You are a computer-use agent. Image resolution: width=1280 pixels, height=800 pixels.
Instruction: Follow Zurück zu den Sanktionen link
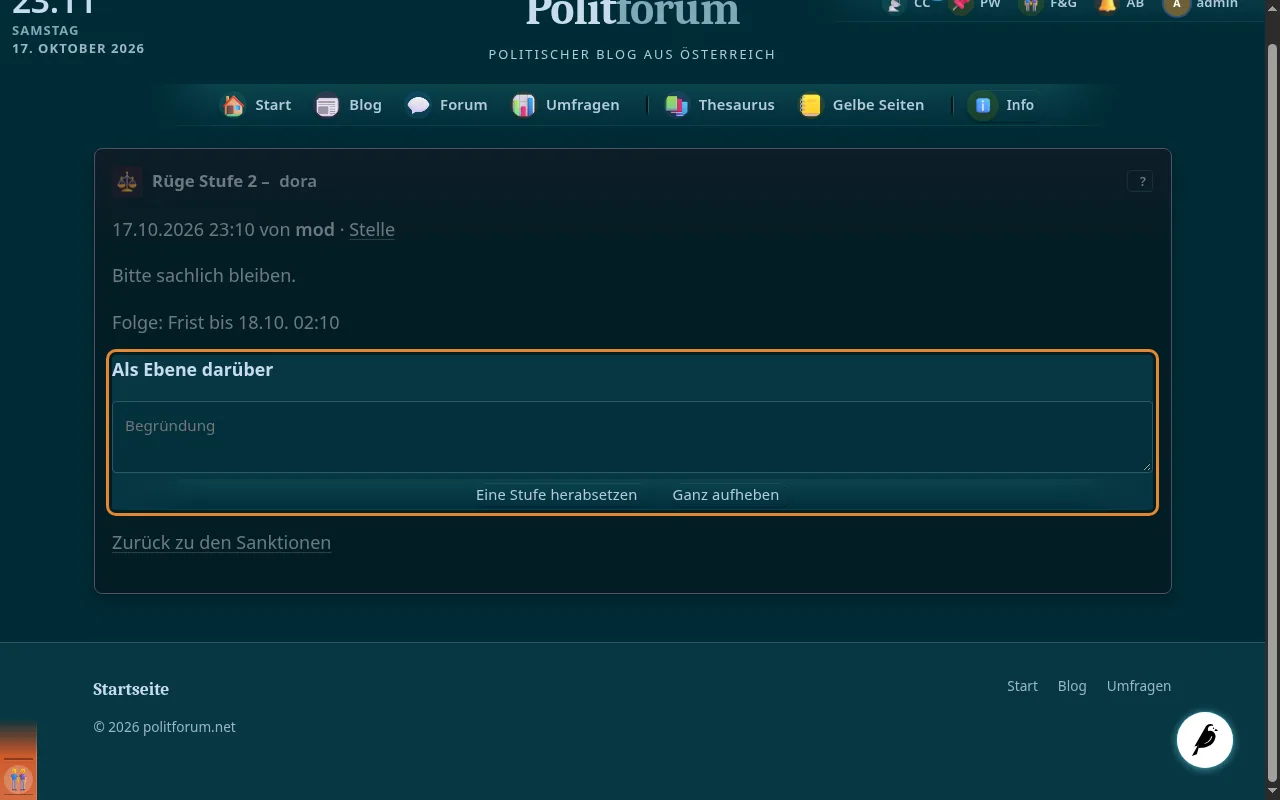tap(221, 543)
